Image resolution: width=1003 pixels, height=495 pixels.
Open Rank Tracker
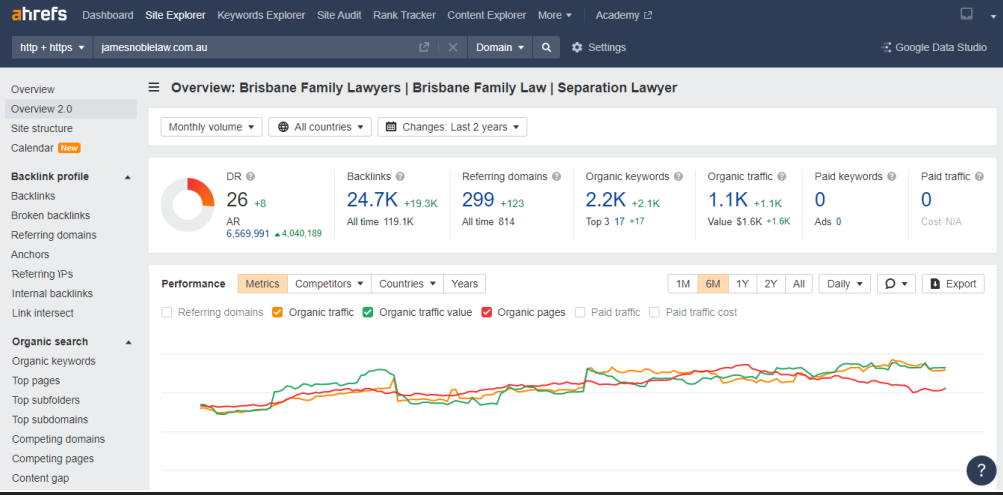[404, 15]
